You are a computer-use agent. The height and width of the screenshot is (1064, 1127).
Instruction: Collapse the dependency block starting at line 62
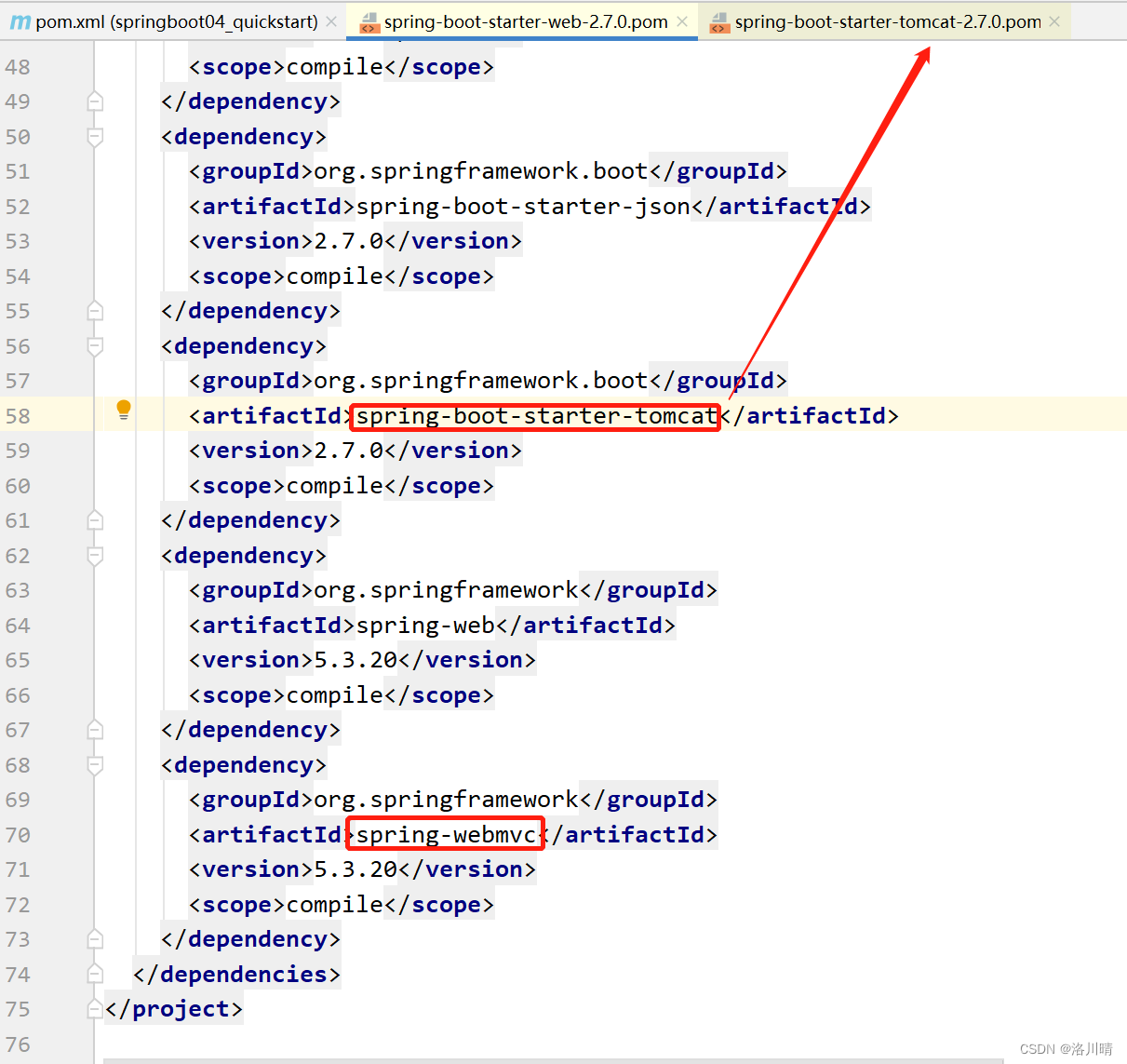tap(94, 556)
